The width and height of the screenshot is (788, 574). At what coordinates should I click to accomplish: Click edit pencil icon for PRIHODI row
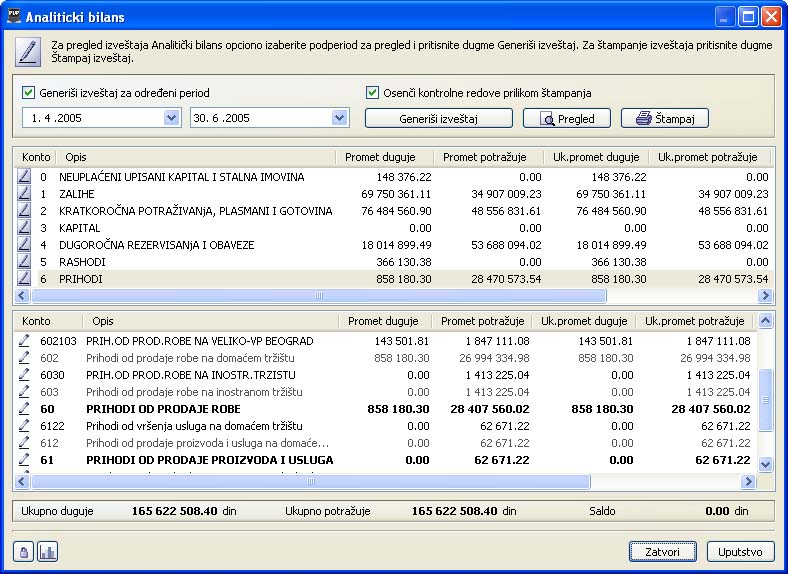[x=25, y=279]
